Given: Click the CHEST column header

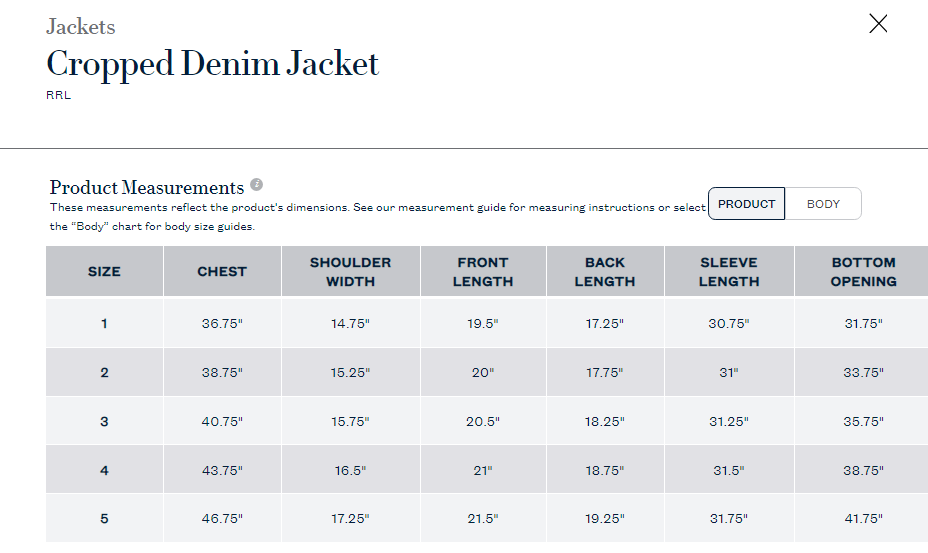Looking at the screenshot, I should tap(222, 271).
